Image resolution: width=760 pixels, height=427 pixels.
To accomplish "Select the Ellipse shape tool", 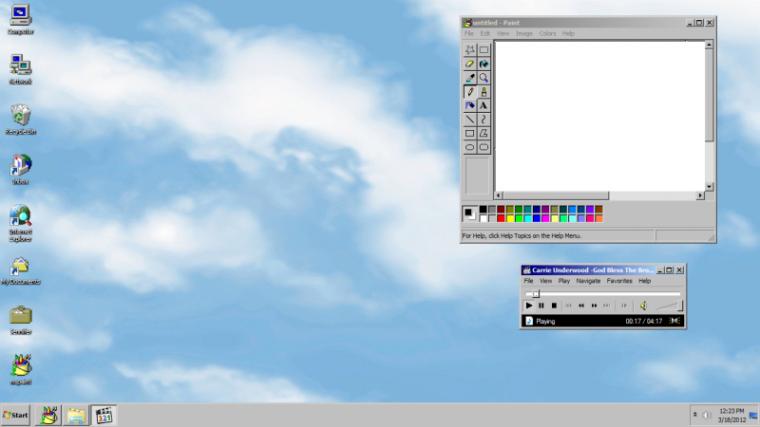I will 470,147.
